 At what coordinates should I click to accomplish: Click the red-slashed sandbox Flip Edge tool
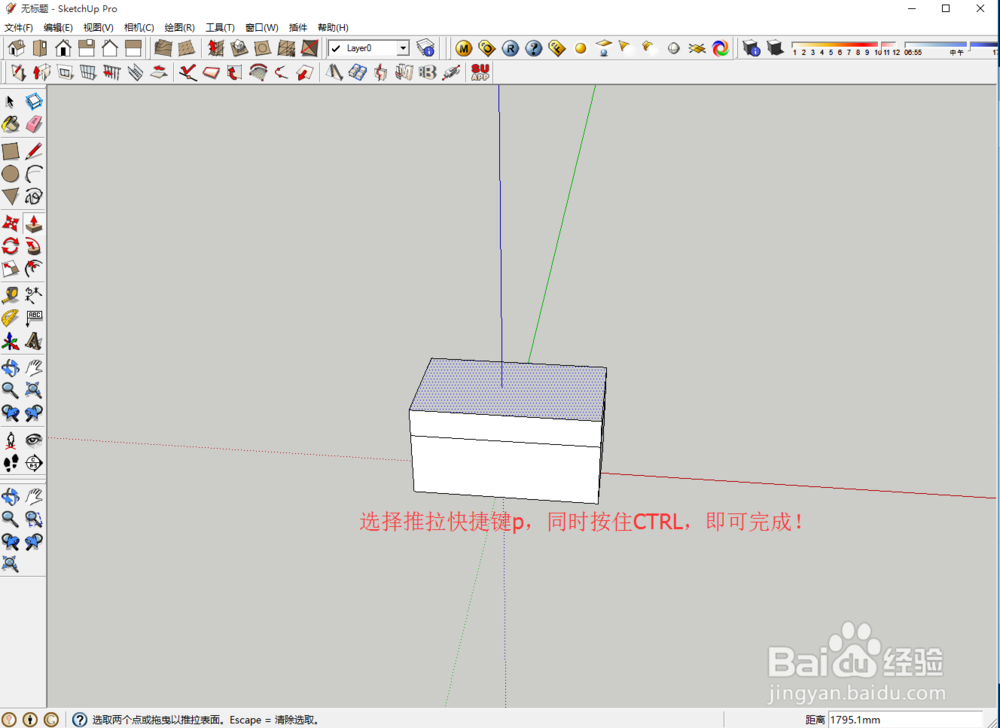pyautogui.click(x=309, y=48)
